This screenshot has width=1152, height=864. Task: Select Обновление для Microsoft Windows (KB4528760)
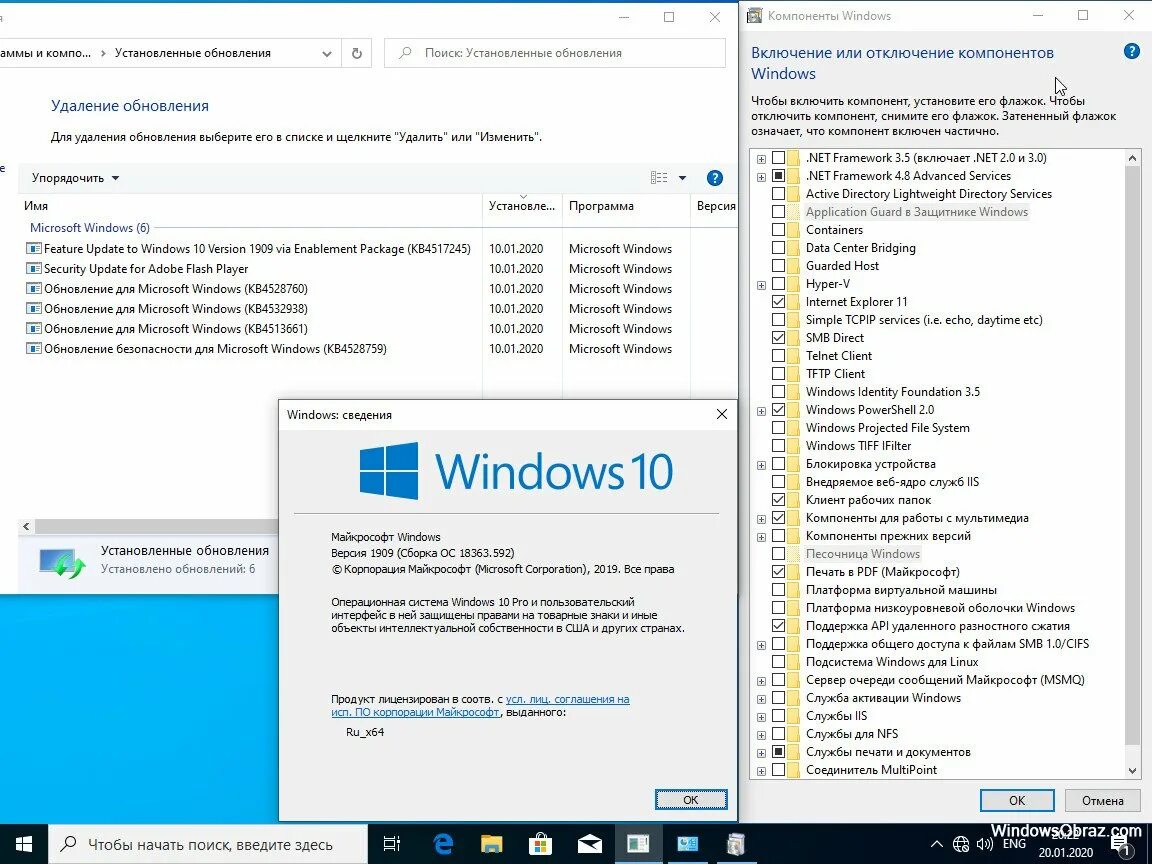(176, 289)
